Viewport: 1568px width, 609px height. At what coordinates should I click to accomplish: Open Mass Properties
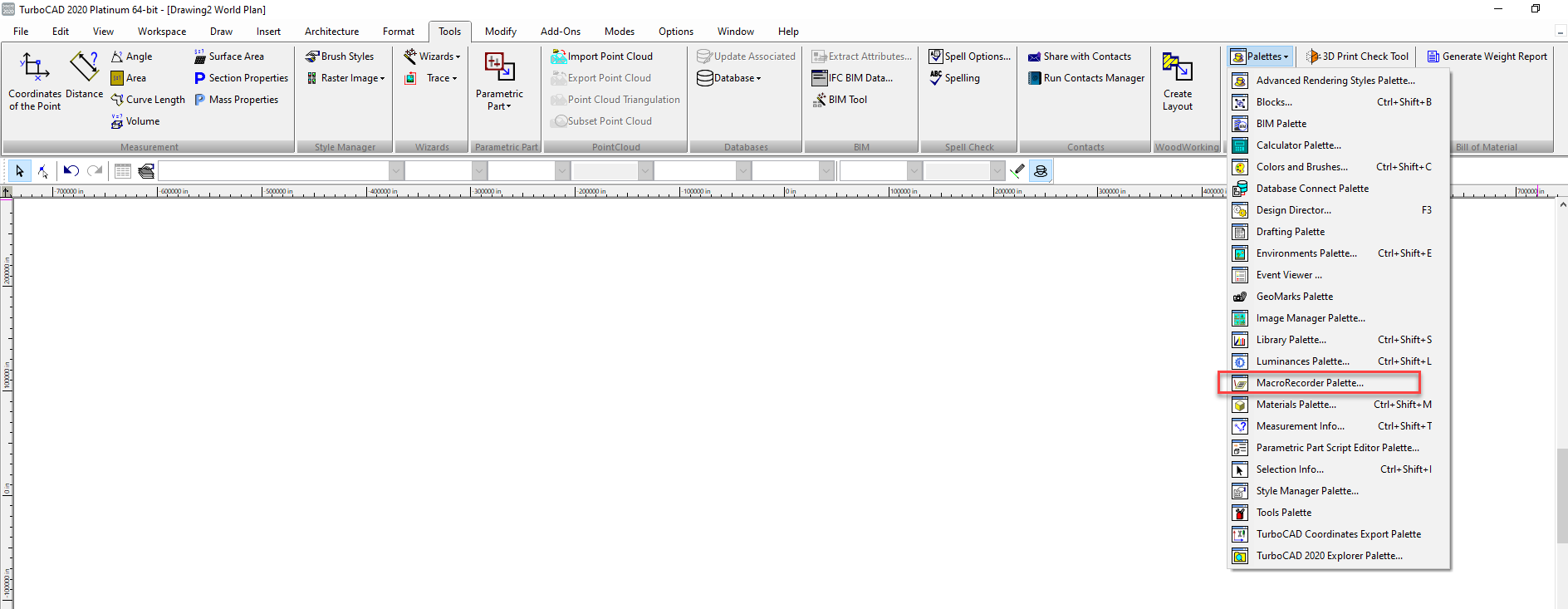(x=237, y=100)
